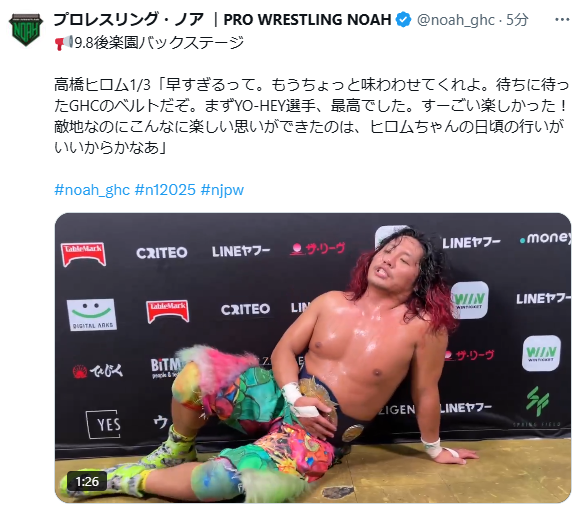Click the 1:26 video duration badge

pyautogui.click(x=87, y=481)
